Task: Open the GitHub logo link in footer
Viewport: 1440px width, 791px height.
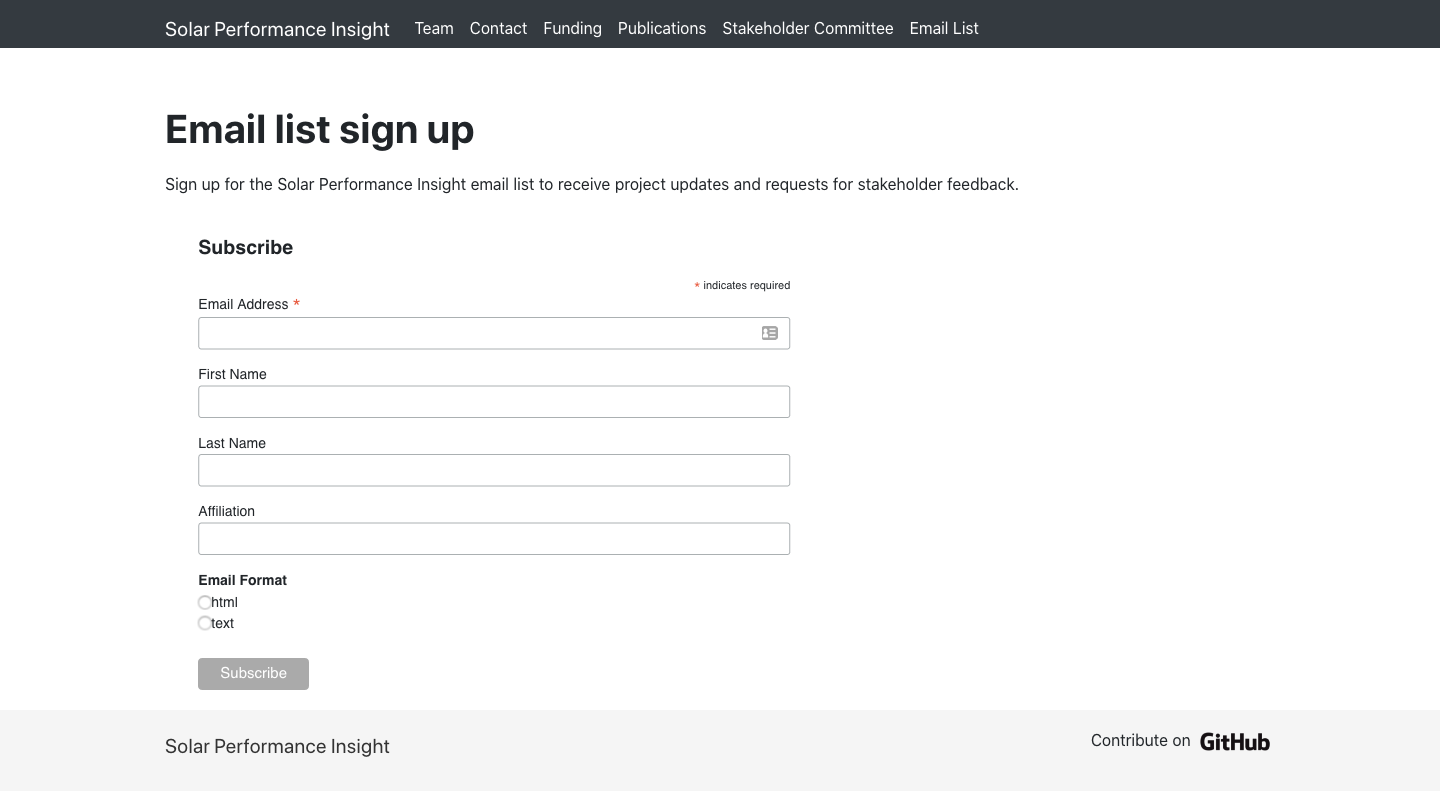Action: 1235,742
